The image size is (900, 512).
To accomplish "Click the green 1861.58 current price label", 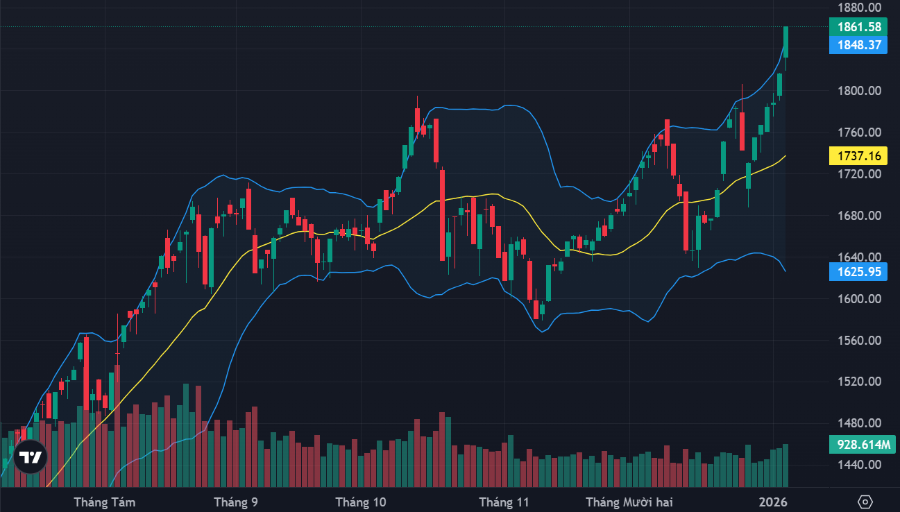I will [859, 27].
